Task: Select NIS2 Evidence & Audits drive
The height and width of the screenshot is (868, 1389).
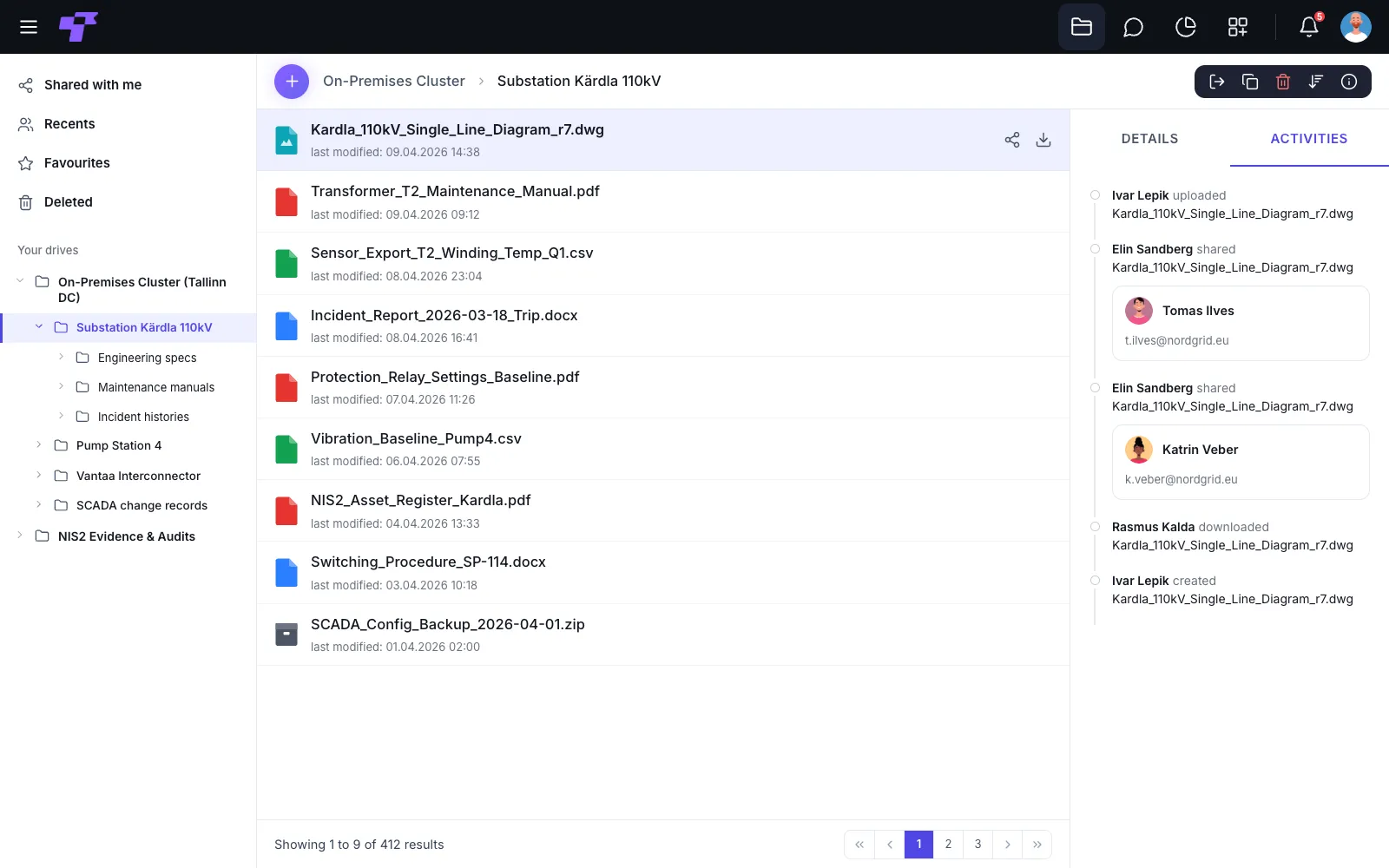Action: click(x=127, y=536)
